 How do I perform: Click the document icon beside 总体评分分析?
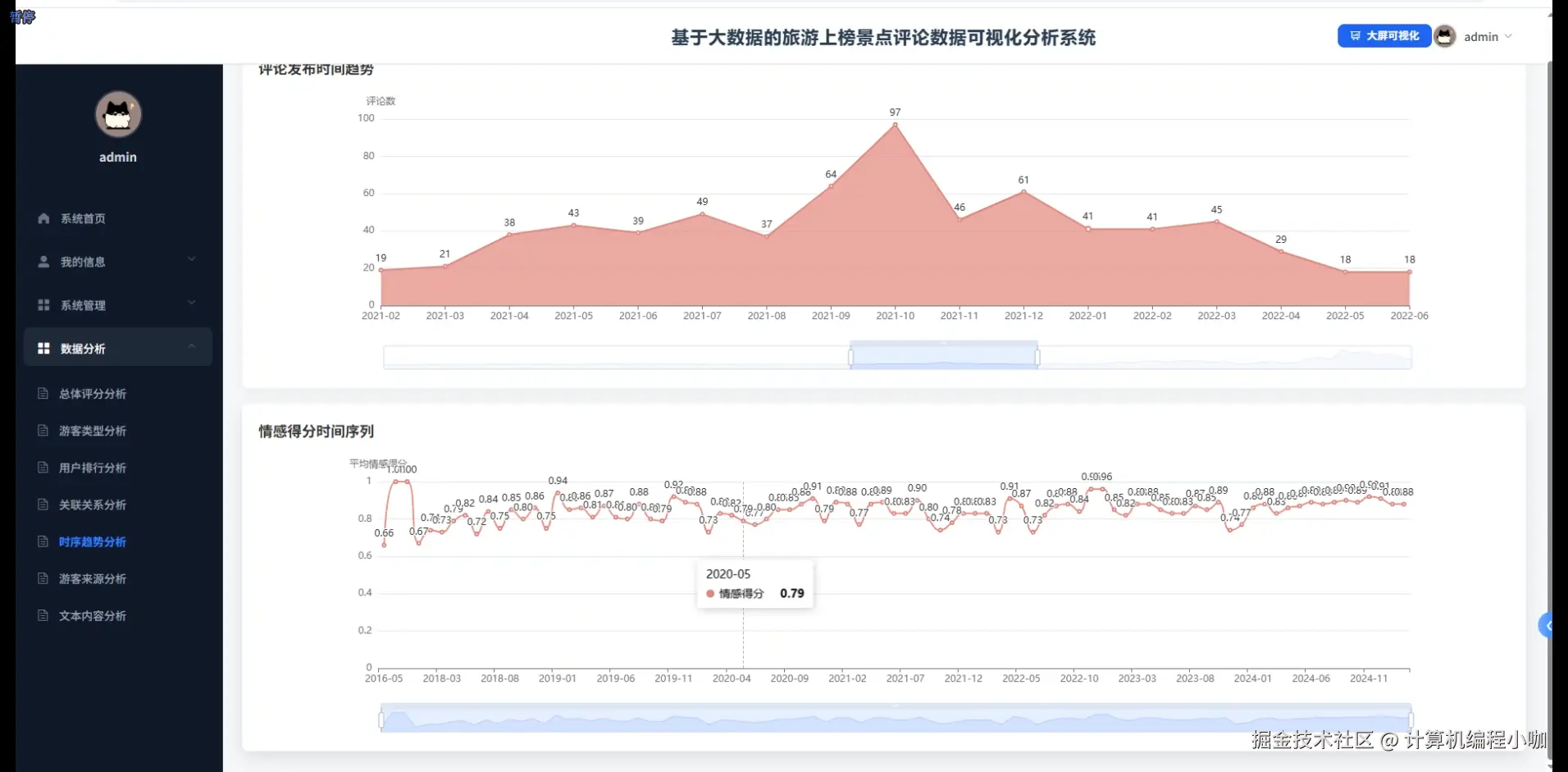coord(43,393)
